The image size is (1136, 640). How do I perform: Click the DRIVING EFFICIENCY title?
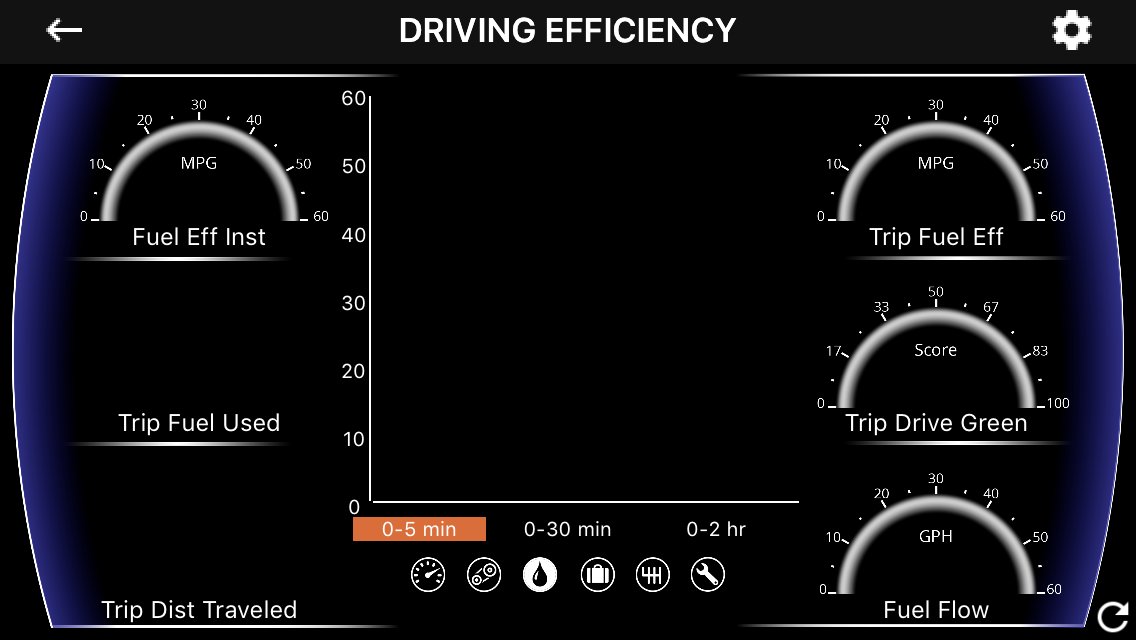tap(567, 30)
